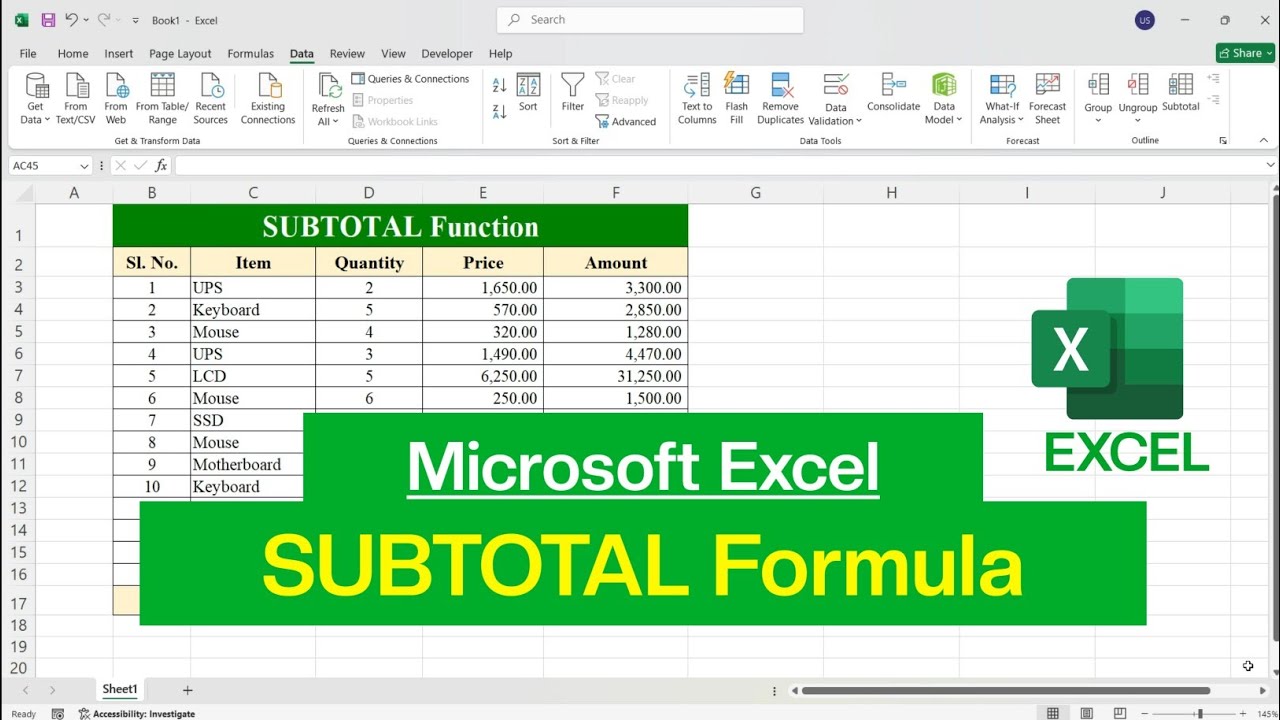Create a Forecast Sheet

click(x=1047, y=99)
